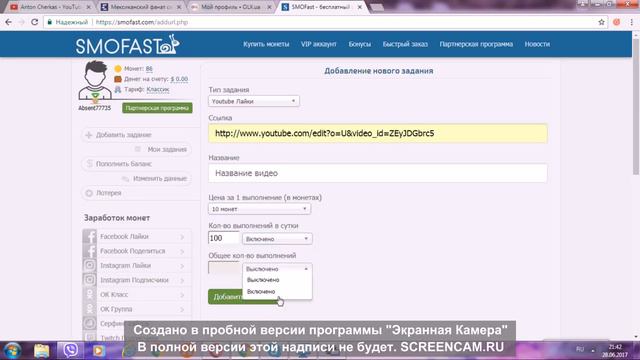Click the SMOFAST snail logo
Viewport: 640px width, 360px height.
pyautogui.click(x=127, y=44)
